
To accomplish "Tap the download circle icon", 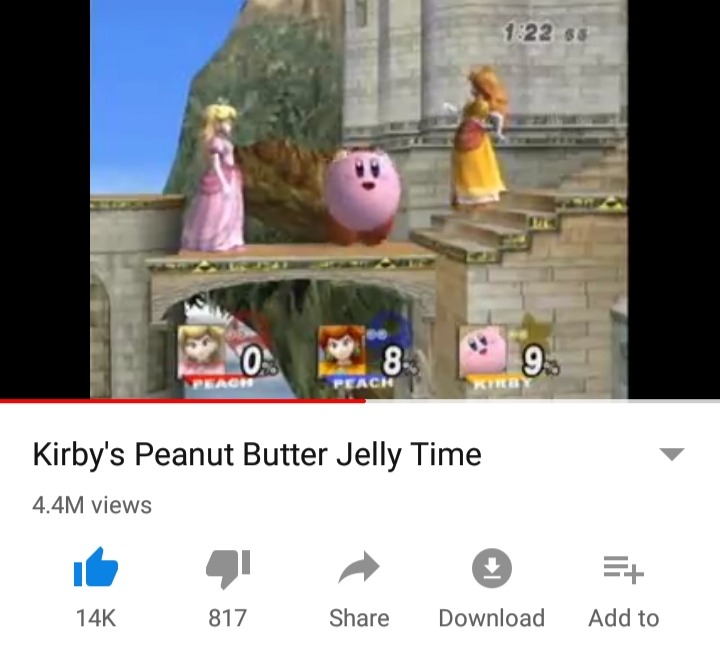I will (x=492, y=568).
